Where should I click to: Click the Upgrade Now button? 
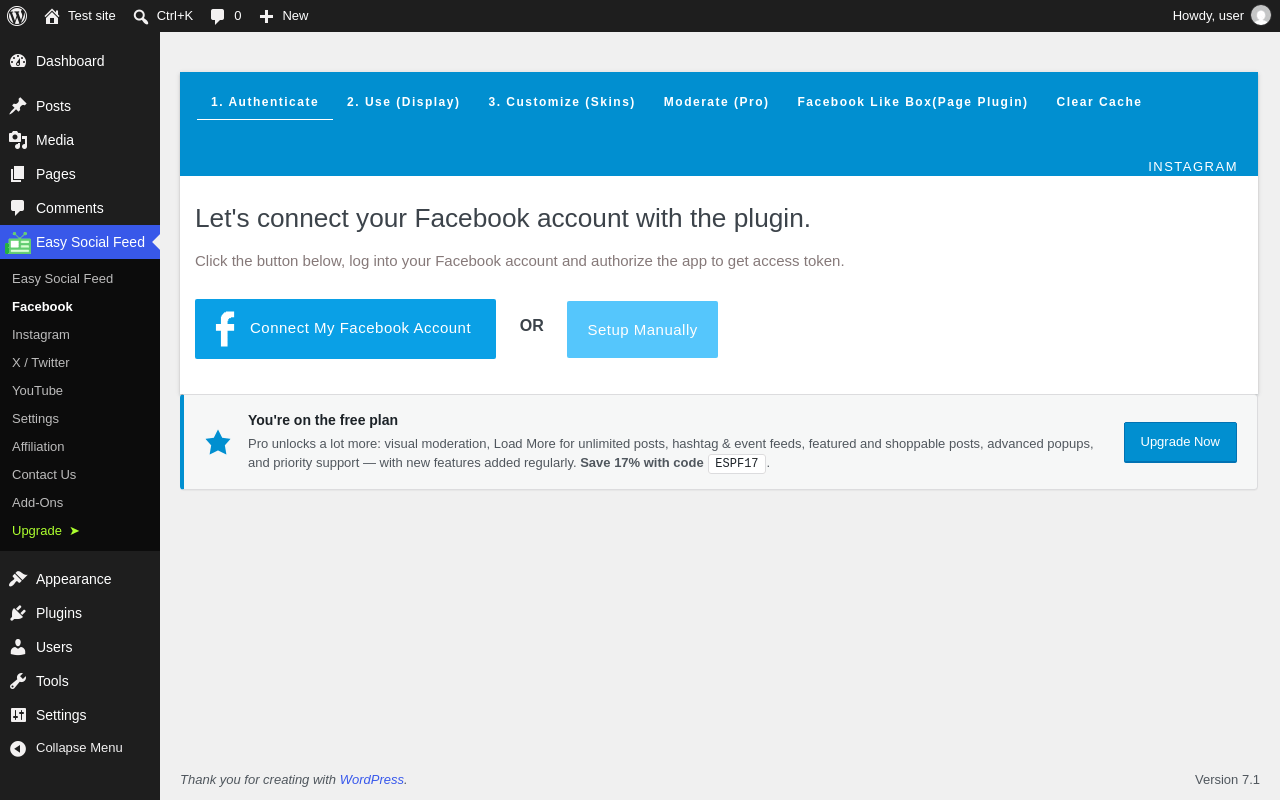pyautogui.click(x=1180, y=442)
